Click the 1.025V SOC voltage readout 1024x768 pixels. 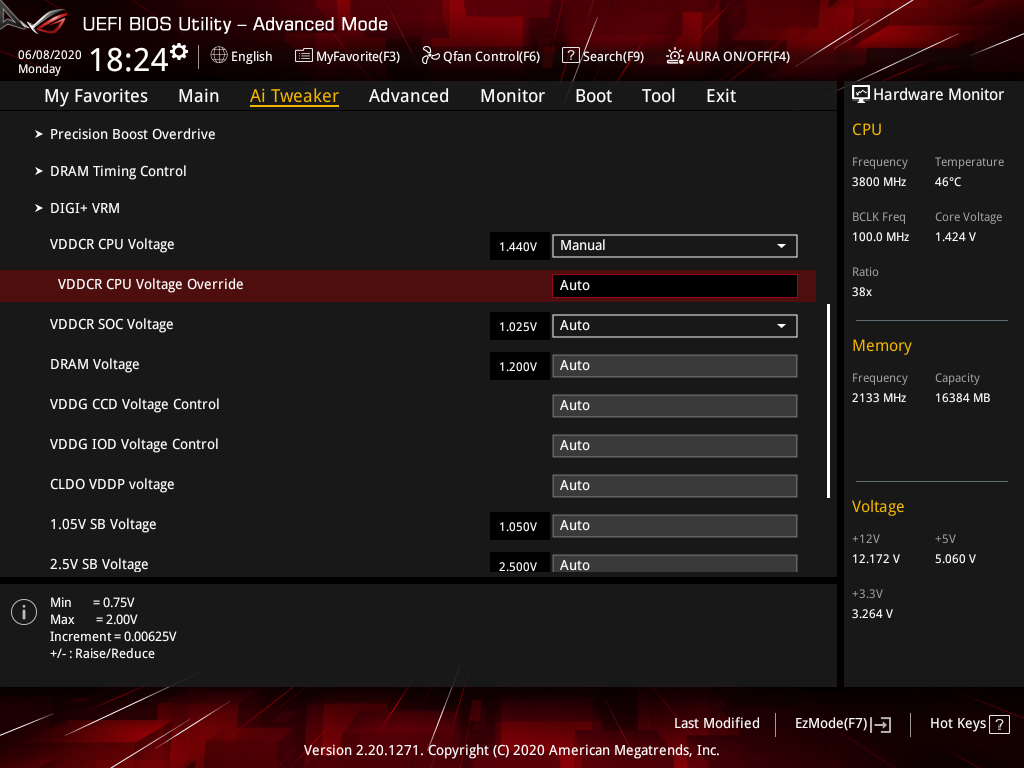click(x=519, y=327)
